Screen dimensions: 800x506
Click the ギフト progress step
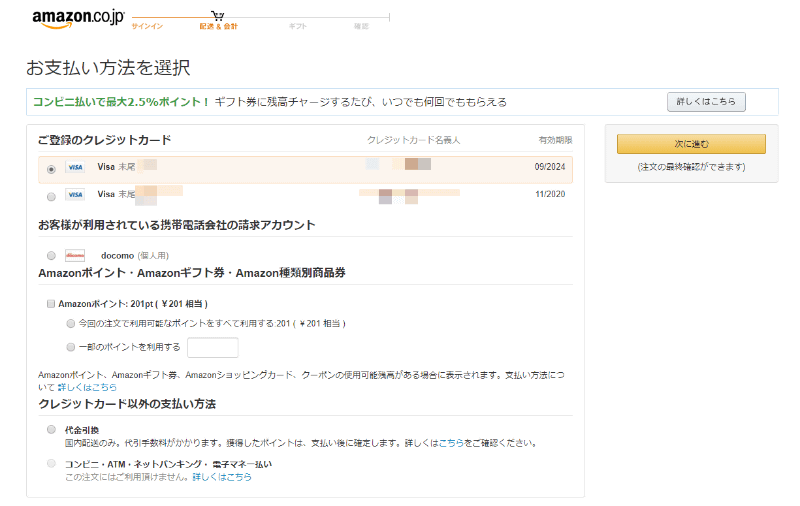298,27
